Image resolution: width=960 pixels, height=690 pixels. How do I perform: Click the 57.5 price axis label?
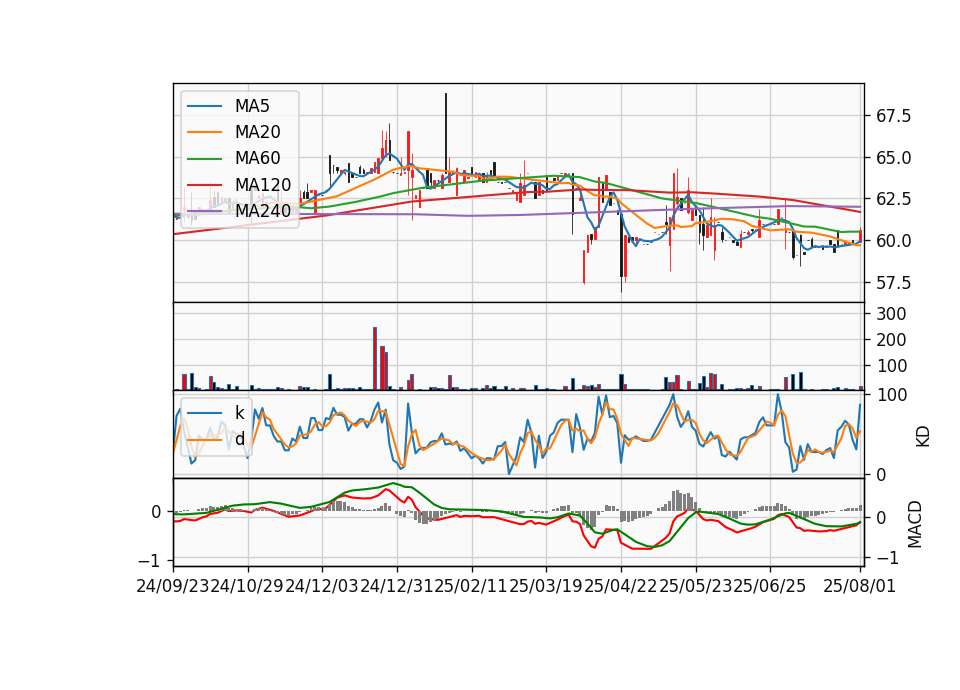(x=893, y=283)
